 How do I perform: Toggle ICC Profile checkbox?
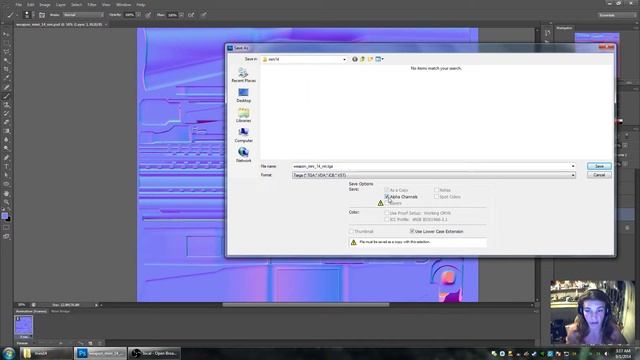tap(387, 220)
